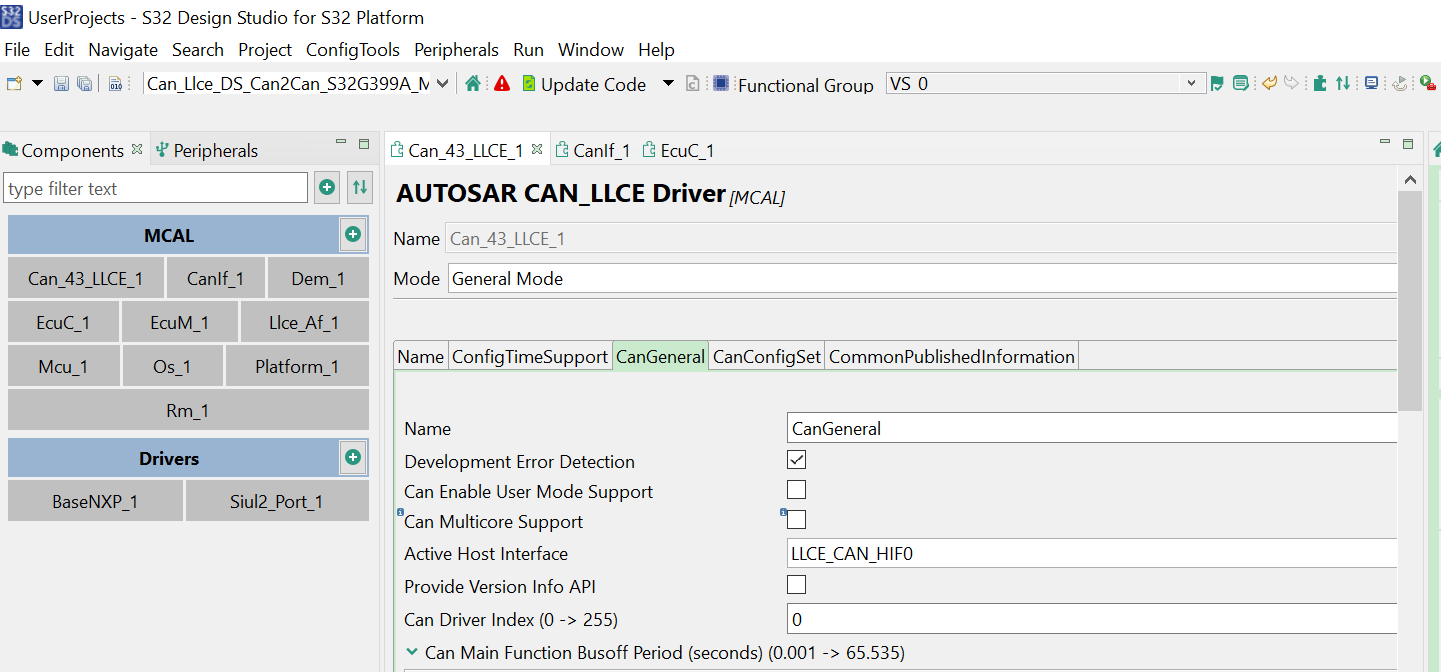Screen dimensions: 1441x672
Task: Click the up-down sort arrows beside filter box
Action: 359,188
